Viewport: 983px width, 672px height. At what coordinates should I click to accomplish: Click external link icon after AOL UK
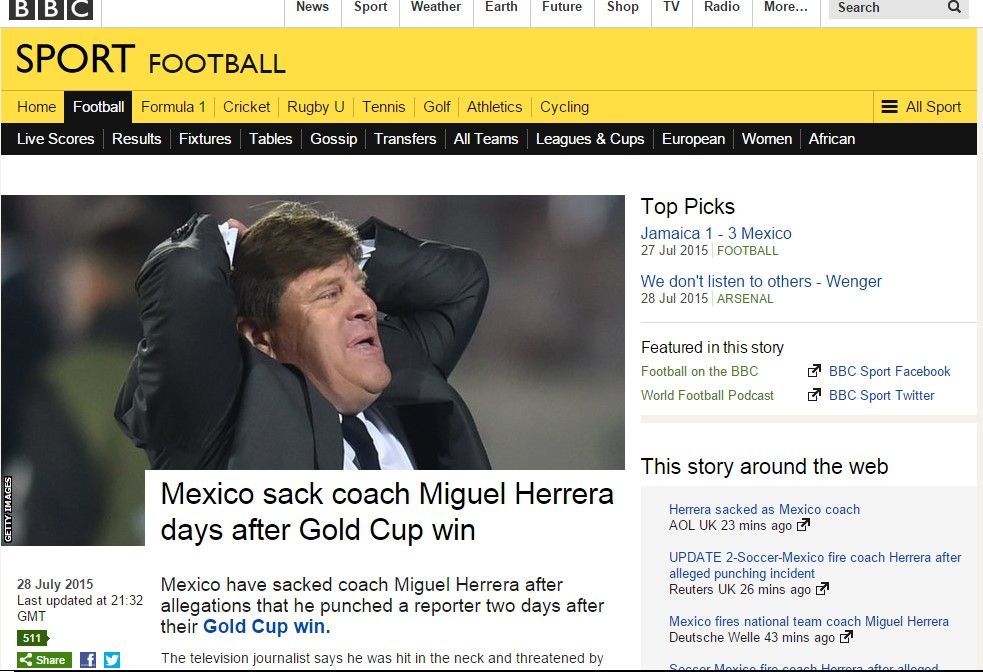pyautogui.click(x=802, y=525)
